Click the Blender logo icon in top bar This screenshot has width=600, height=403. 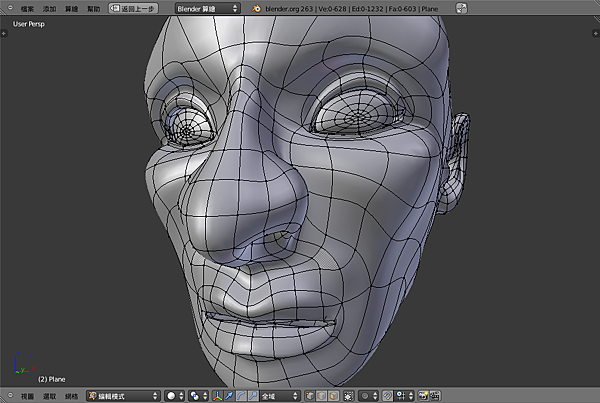point(257,7)
